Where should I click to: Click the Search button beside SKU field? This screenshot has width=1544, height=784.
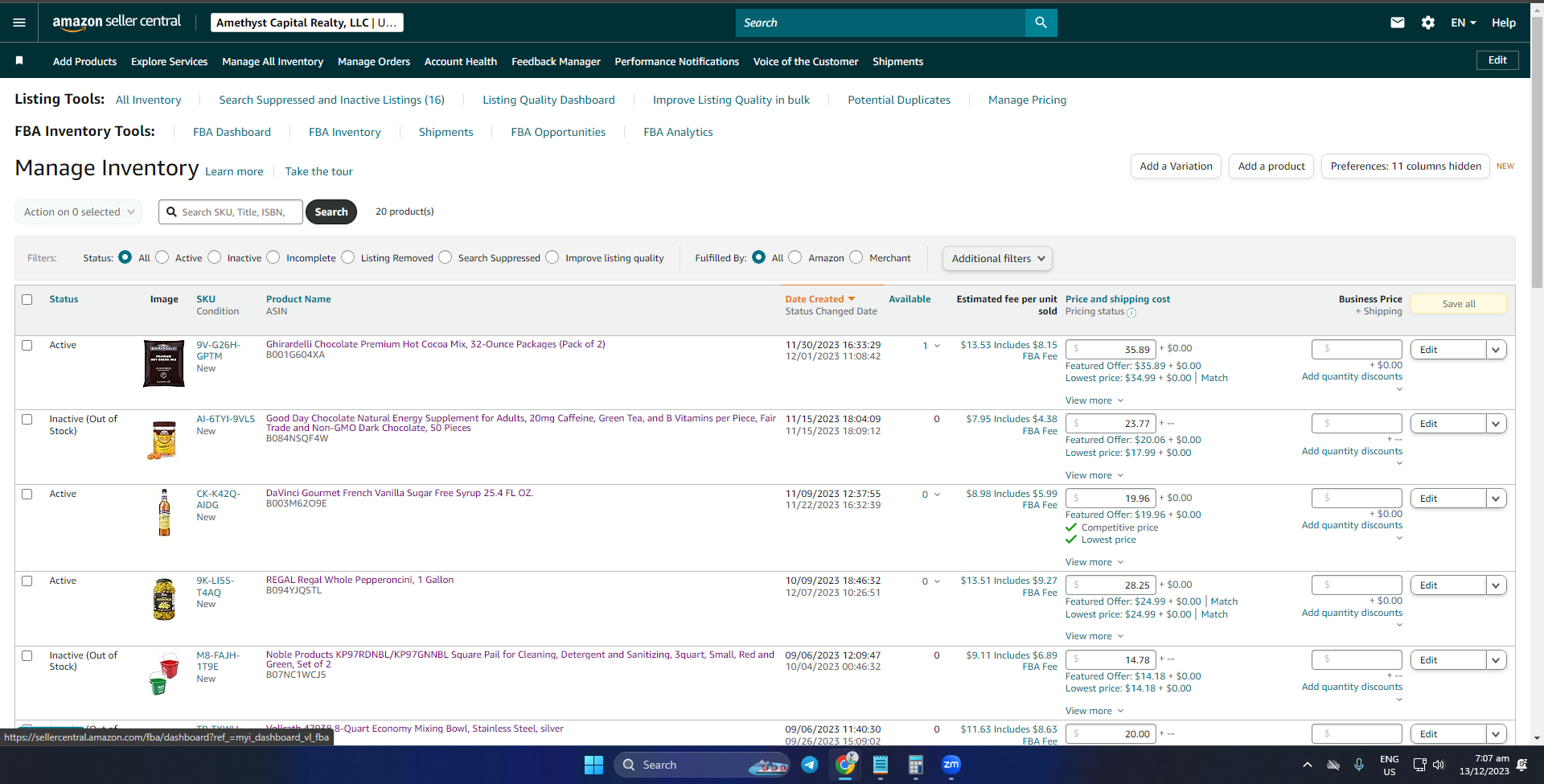point(331,212)
